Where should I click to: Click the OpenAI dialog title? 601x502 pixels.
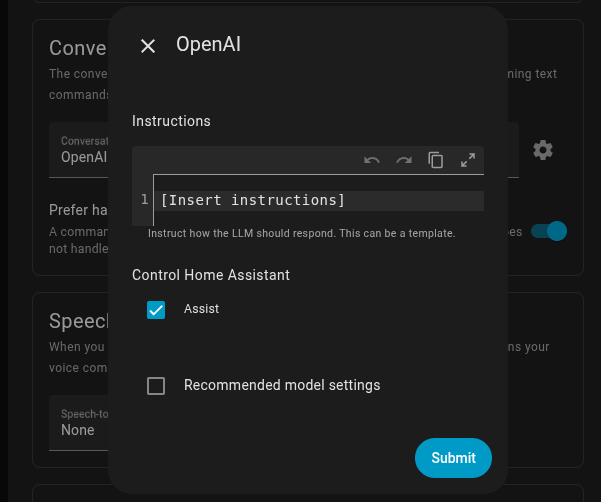coord(209,44)
